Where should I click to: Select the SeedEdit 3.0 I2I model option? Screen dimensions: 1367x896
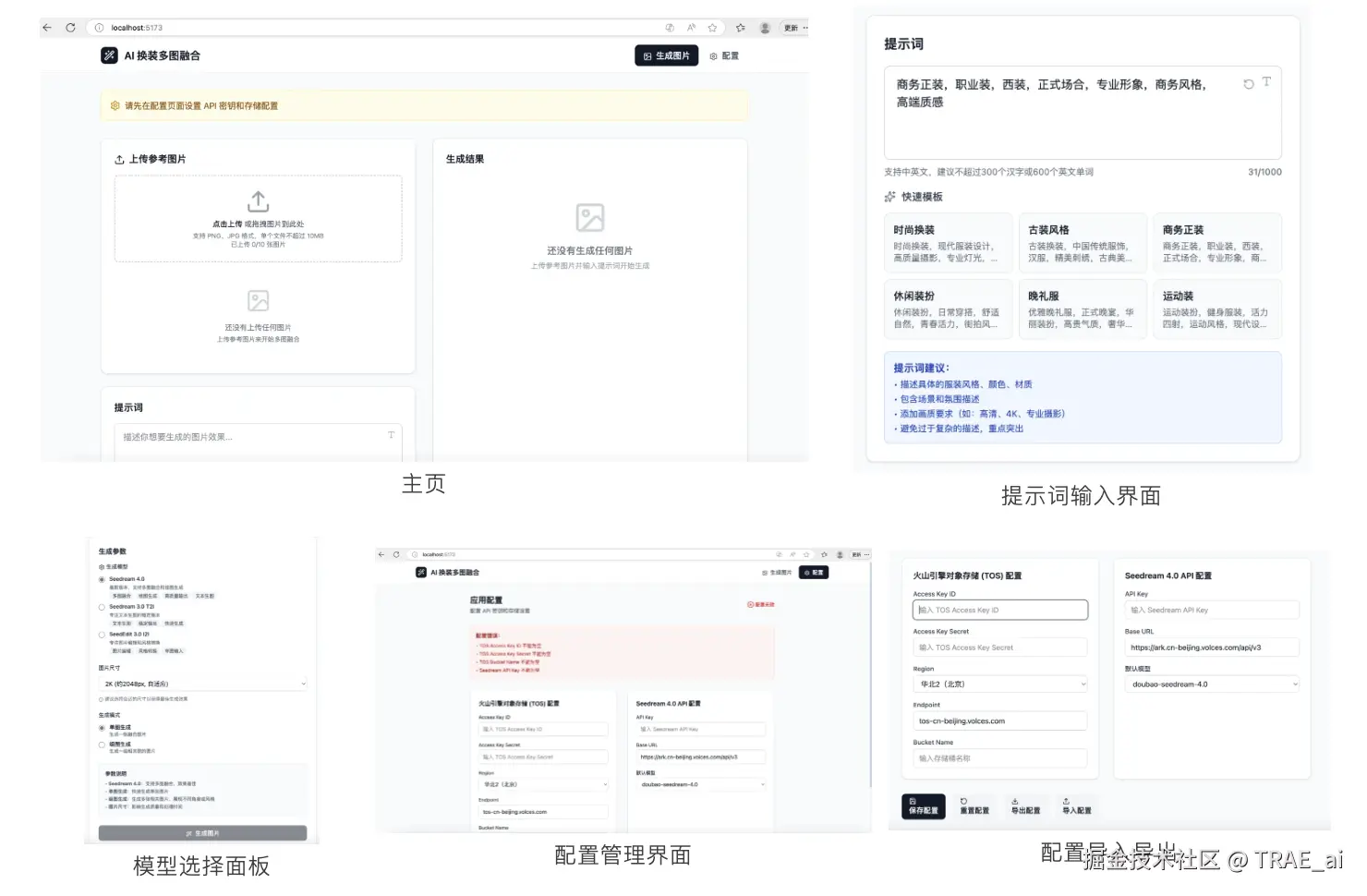103,635
